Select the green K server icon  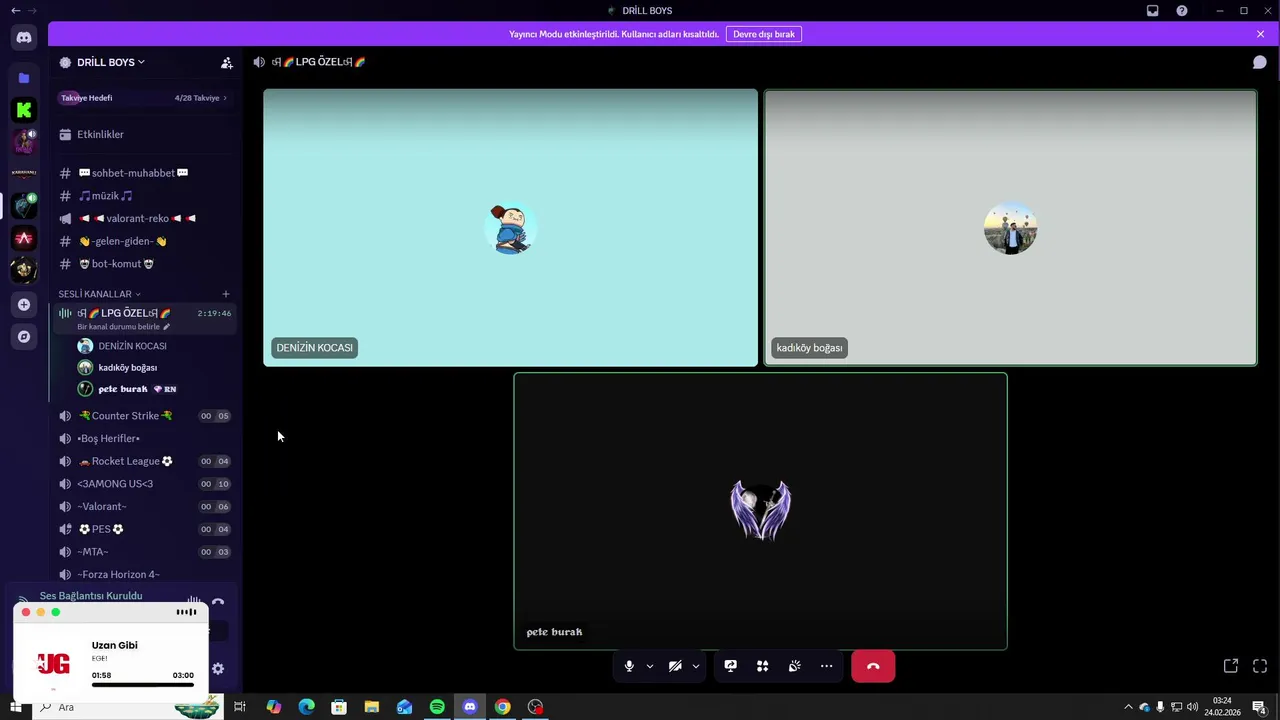click(24, 110)
